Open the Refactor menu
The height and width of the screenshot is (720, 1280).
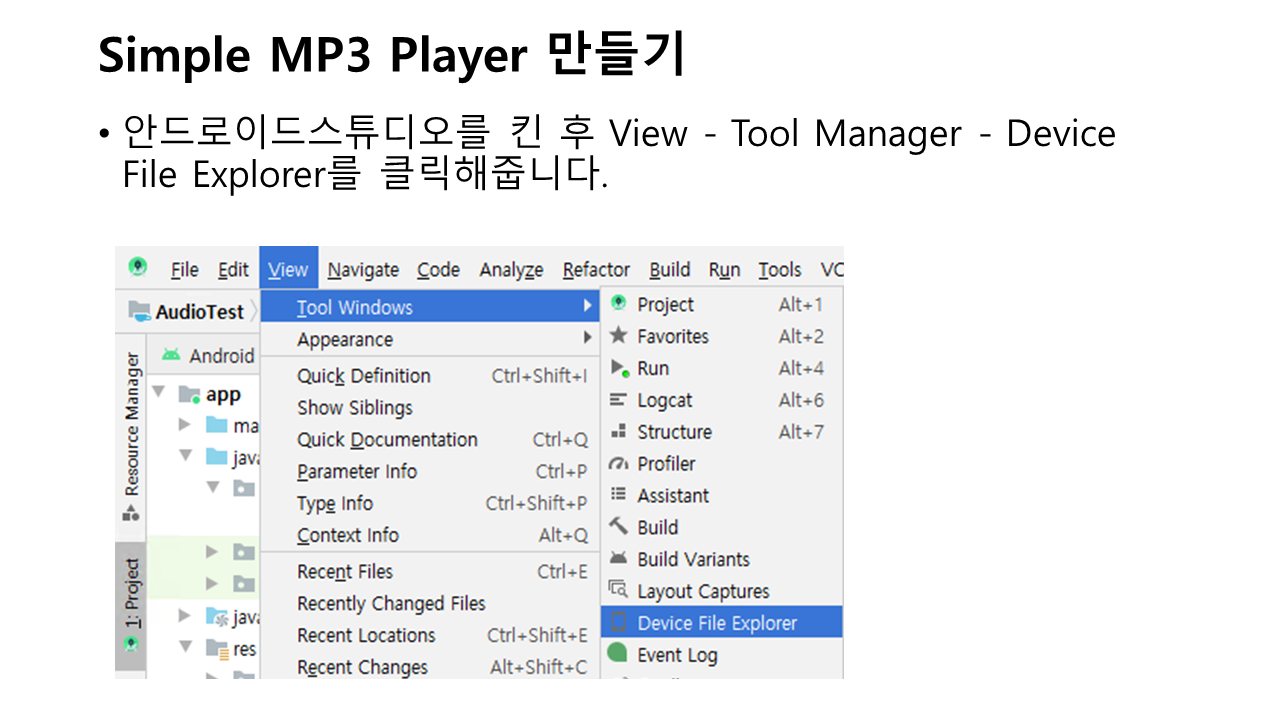pos(596,270)
